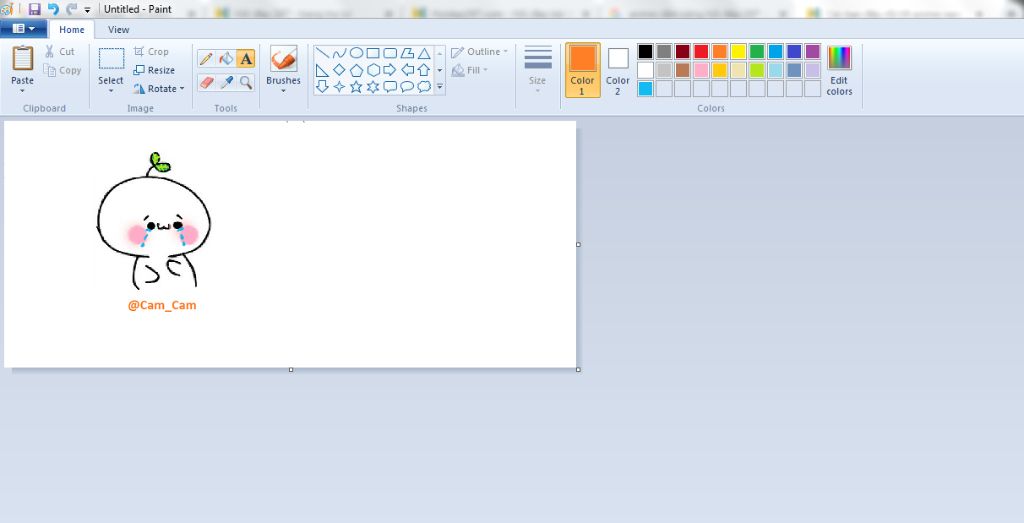Choose the Rectangle shape
The height and width of the screenshot is (523, 1024).
(x=373, y=53)
